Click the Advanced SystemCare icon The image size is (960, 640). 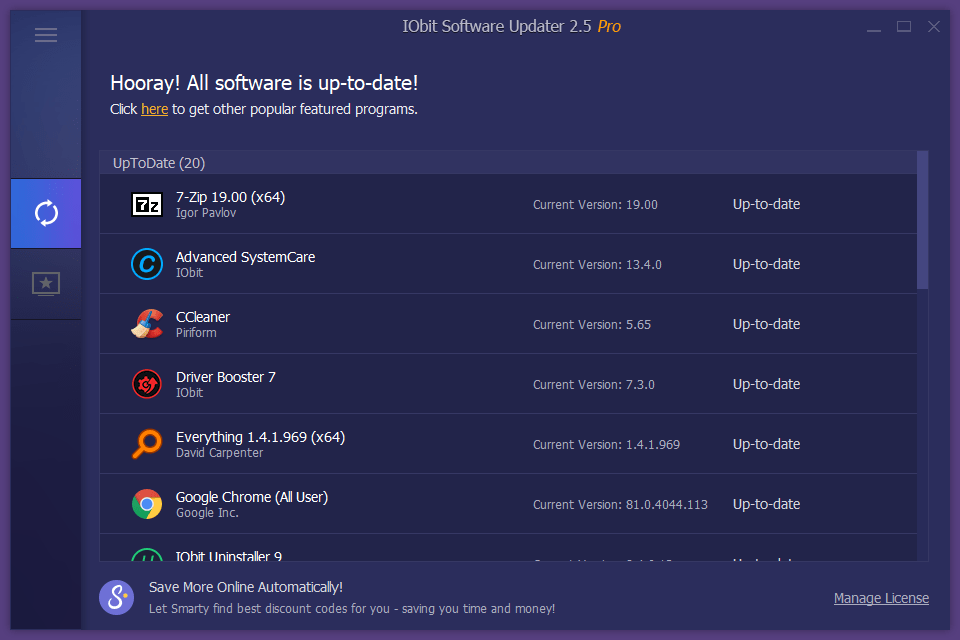pos(147,263)
